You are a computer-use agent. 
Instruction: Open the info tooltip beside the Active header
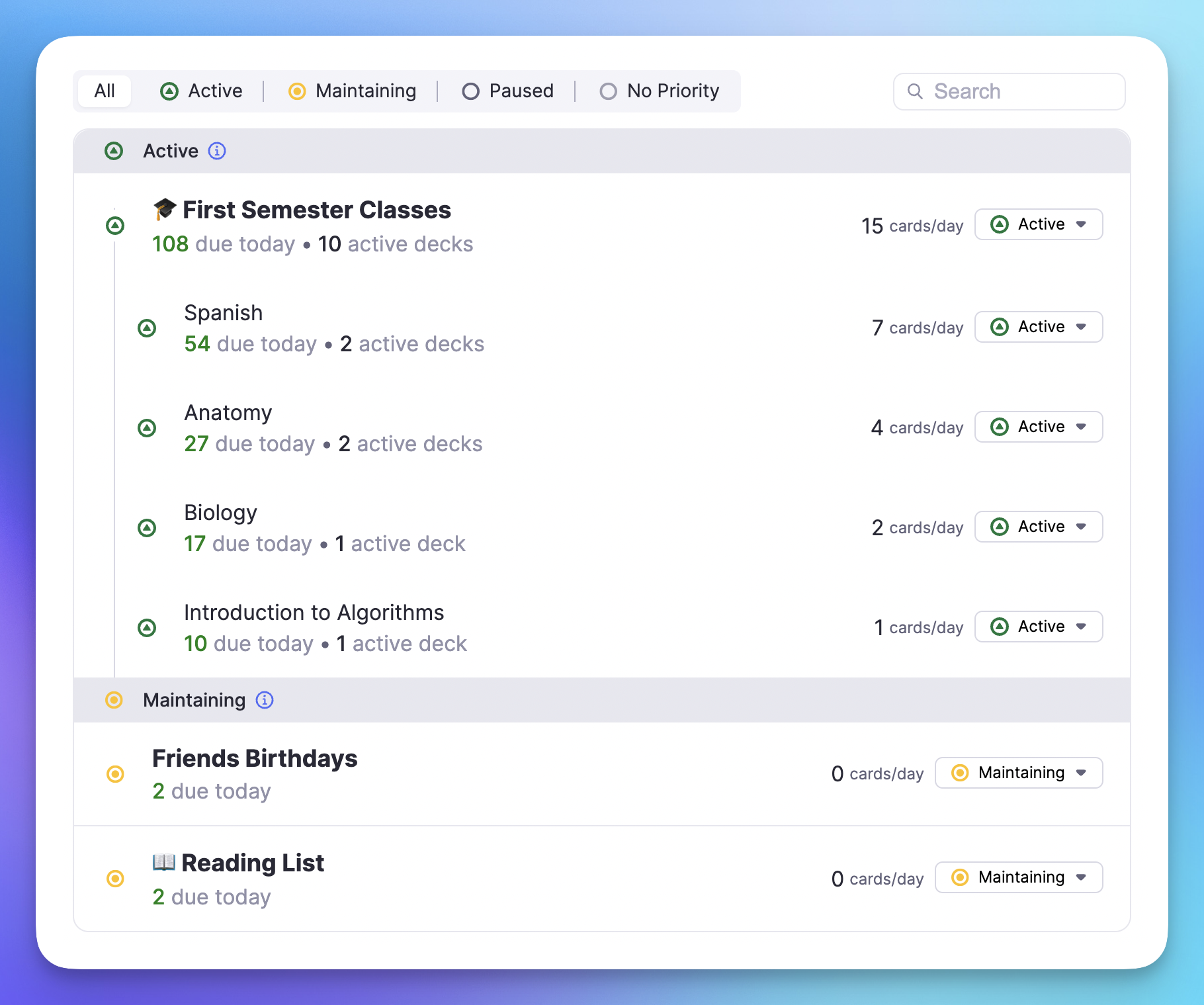pyautogui.click(x=218, y=151)
